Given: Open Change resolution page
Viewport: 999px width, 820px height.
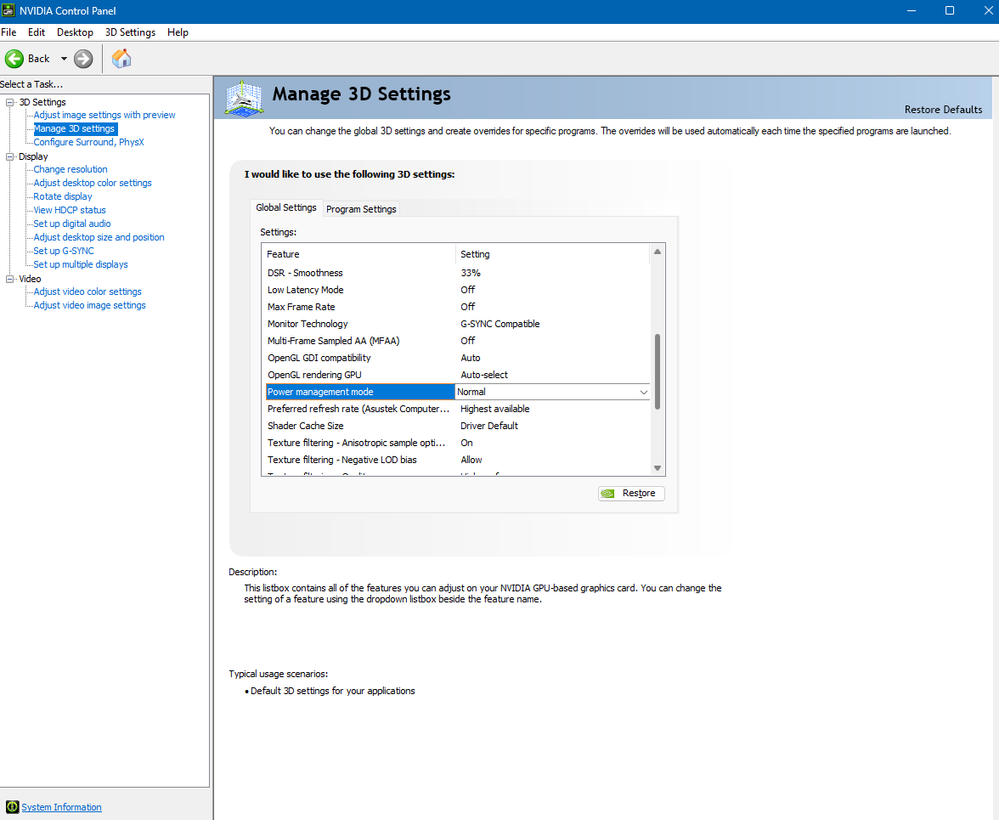Looking at the screenshot, I should [x=70, y=169].
